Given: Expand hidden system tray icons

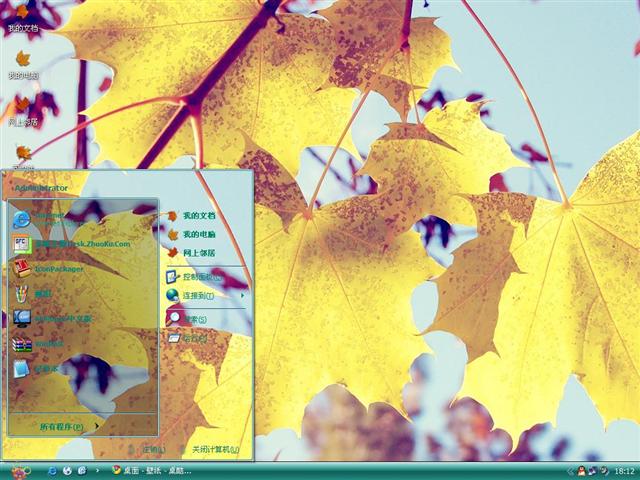Looking at the screenshot, I should tap(571, 471).
